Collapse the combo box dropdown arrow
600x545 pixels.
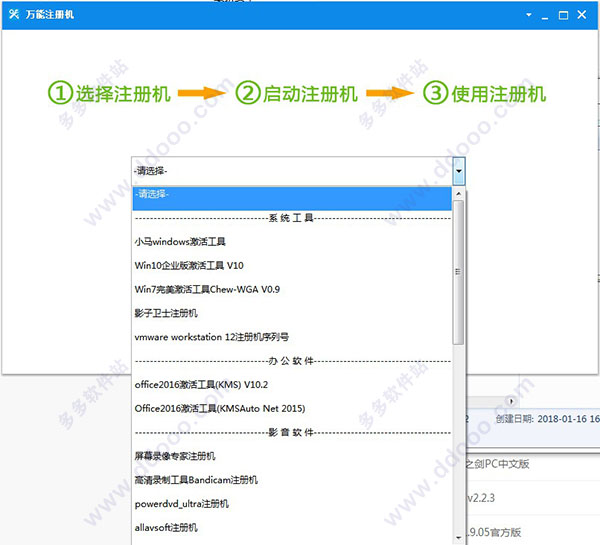[x=458, y=171]
